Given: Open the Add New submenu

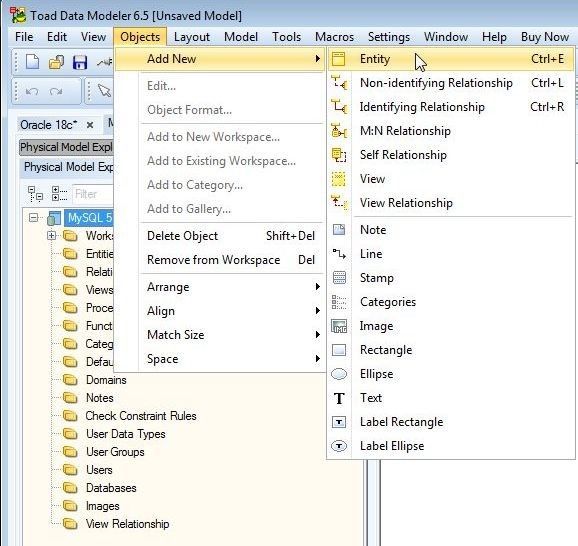Looking at the screenshot, I should tap(220, 59).
